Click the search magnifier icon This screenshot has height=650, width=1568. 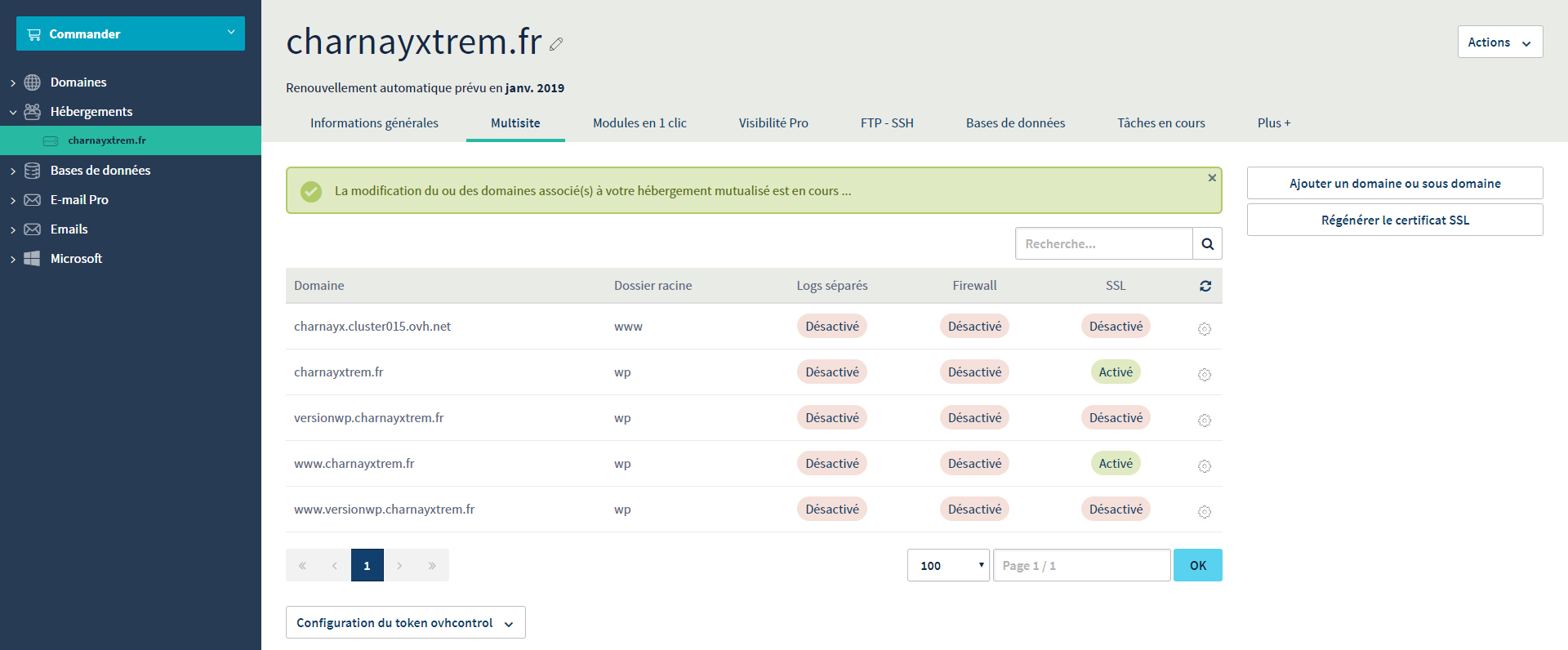pos(1207,243)
